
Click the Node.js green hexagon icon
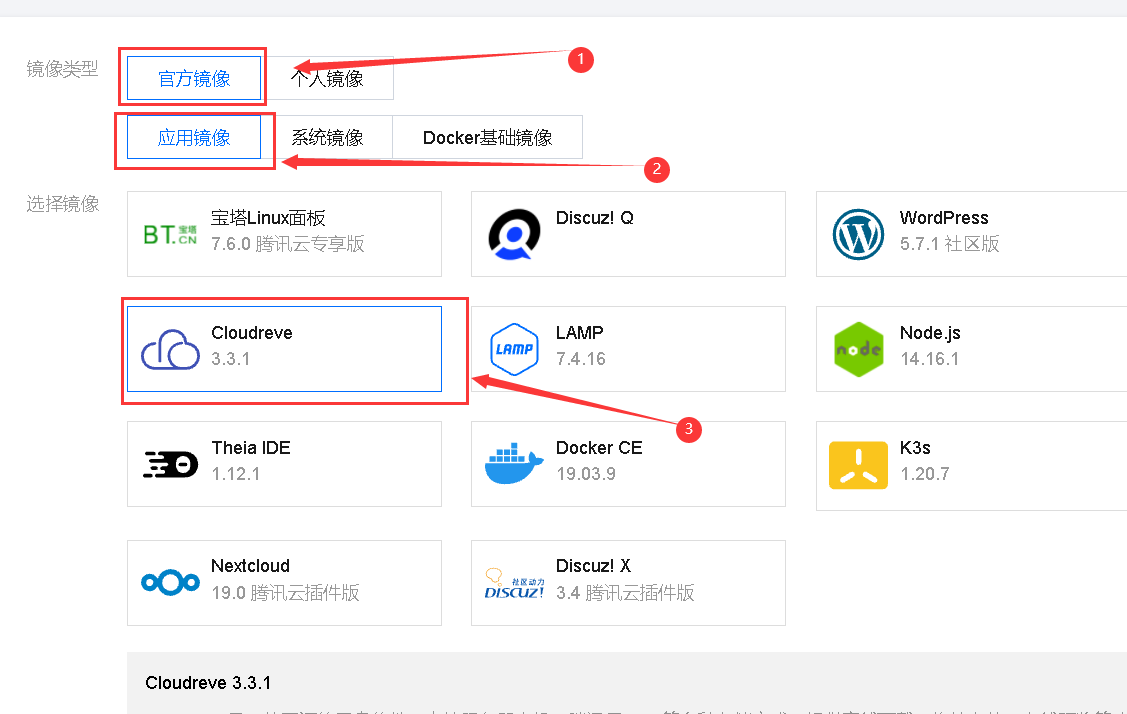858,349
